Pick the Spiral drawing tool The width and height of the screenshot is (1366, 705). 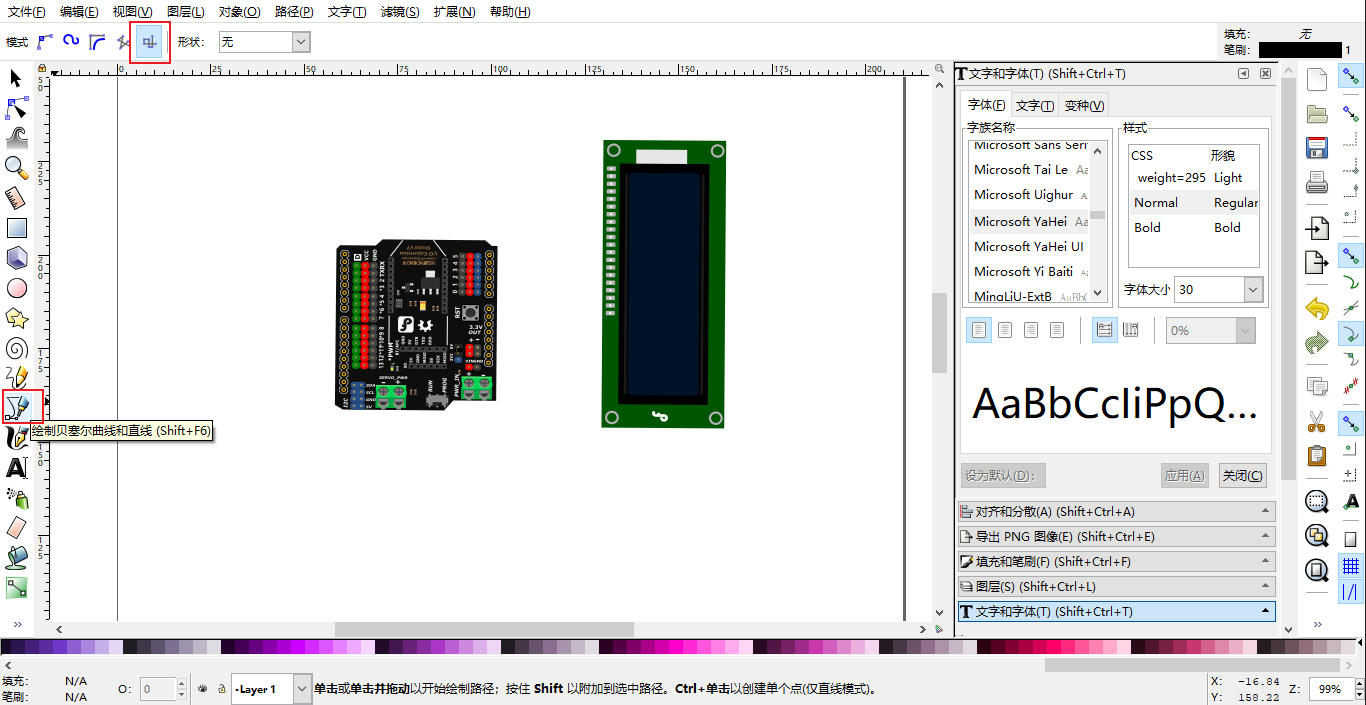point(16,348)
